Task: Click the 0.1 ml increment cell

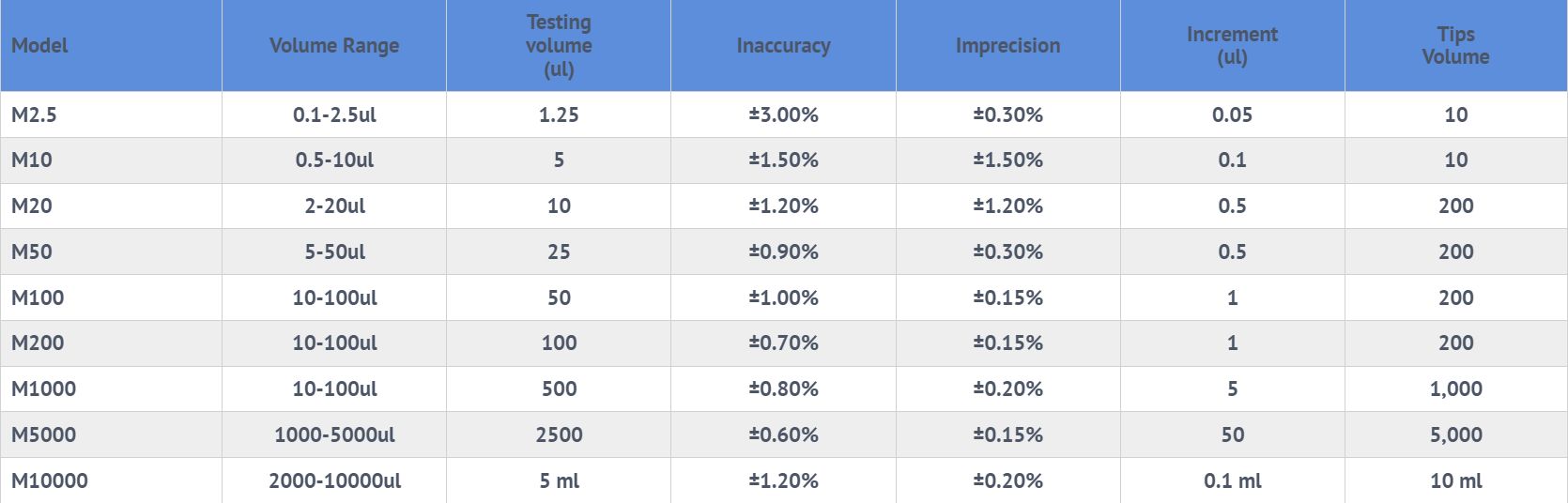Action: pos(1232,480)
